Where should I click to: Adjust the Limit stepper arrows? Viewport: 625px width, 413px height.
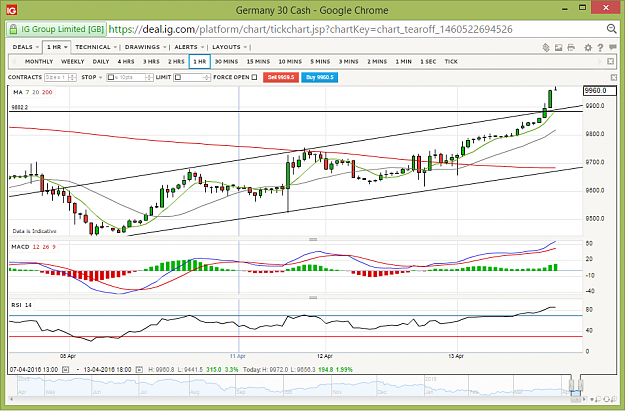coord(206,77)
